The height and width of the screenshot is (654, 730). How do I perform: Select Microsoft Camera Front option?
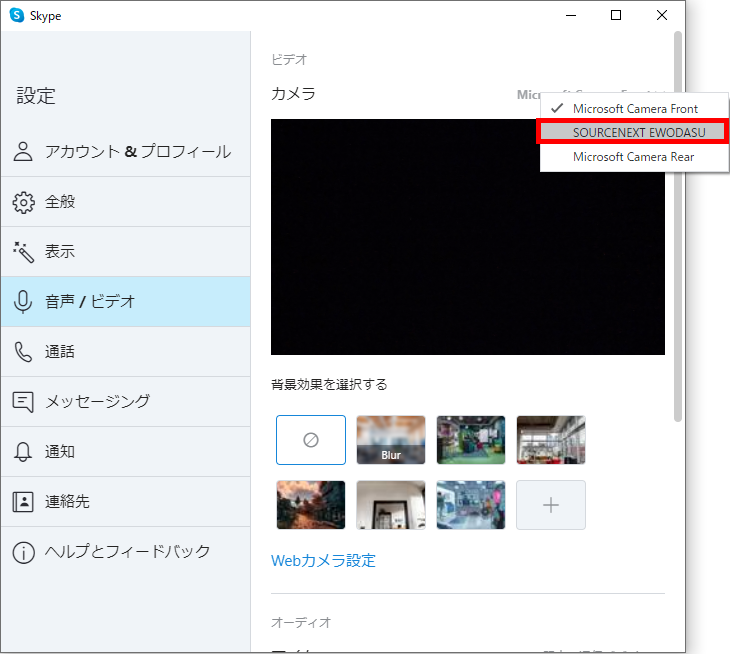[635, 108]
